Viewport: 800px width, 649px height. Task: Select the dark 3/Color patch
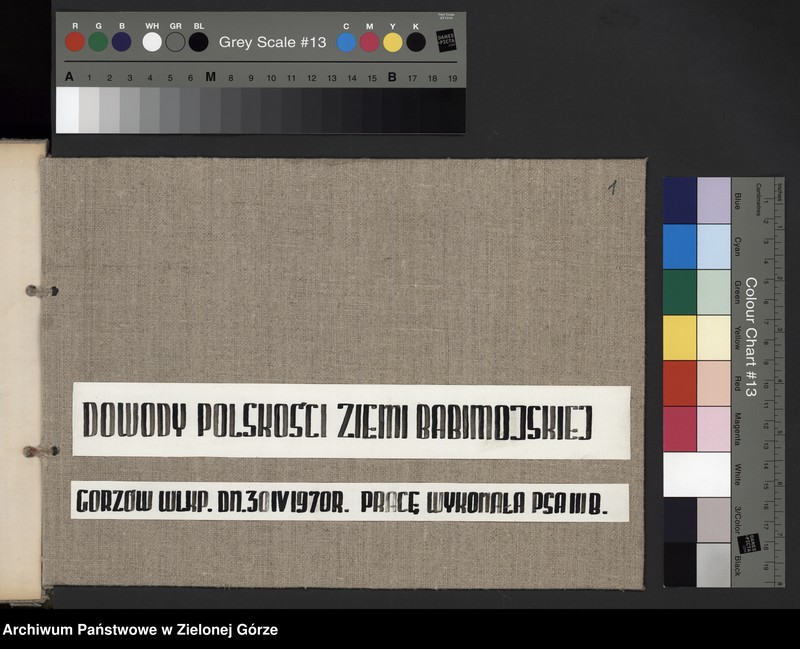point(680,520)
